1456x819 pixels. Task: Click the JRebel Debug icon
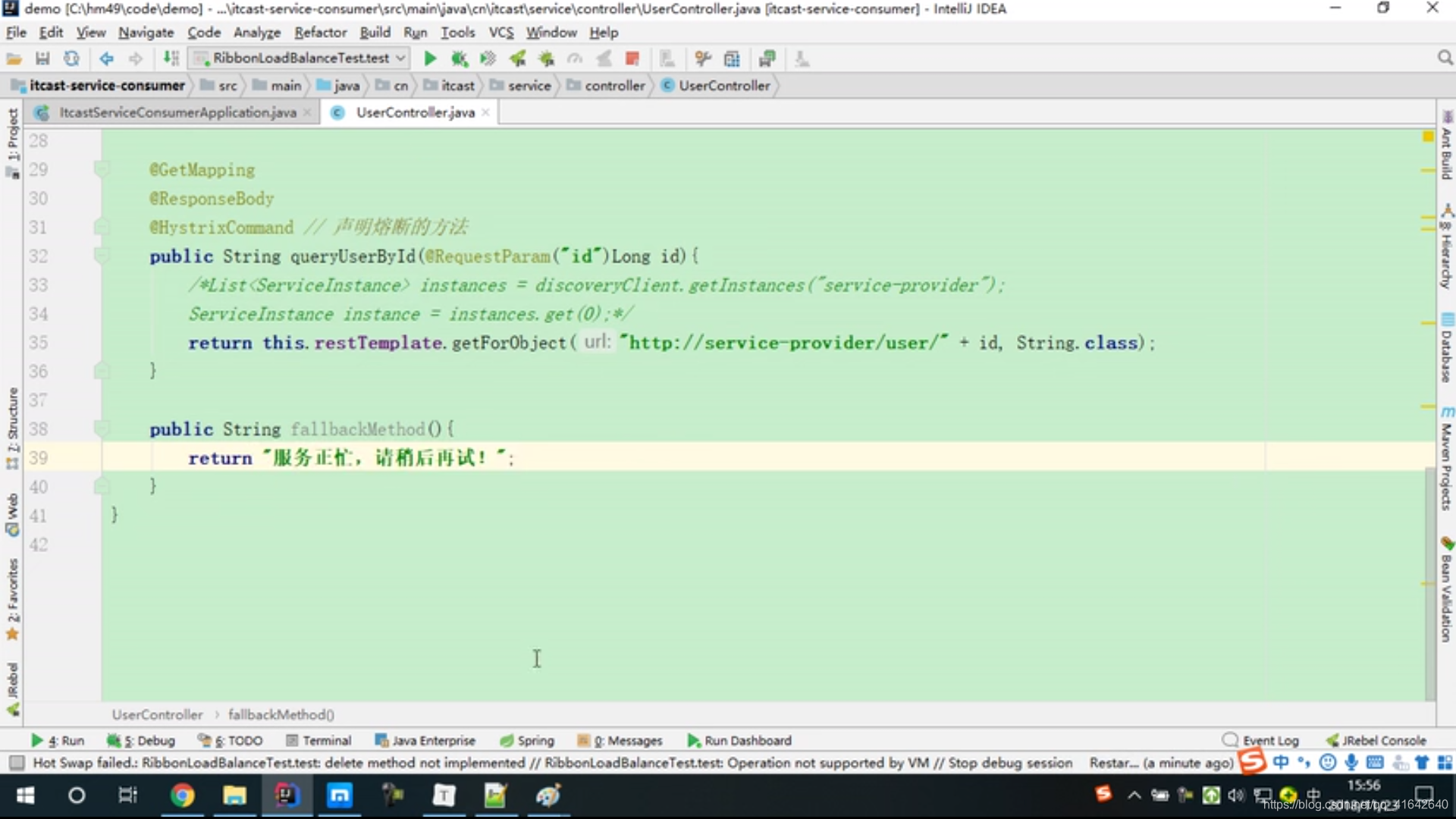coord(546,58)
